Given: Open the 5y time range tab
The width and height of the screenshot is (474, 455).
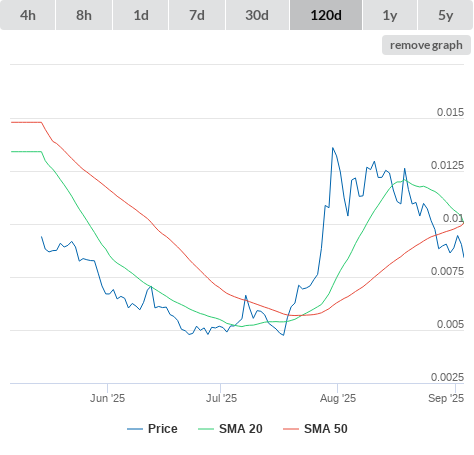Looking at the screenshot, I should coord(446,15).
